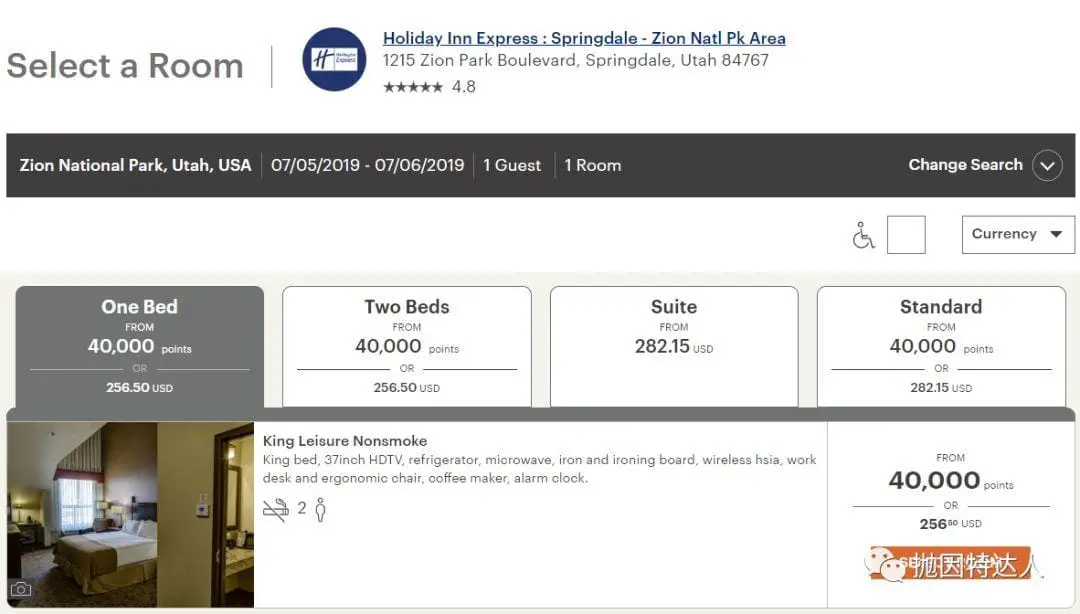
Task: Click the 256.50 USD room rate price
Action: point(951,524)
